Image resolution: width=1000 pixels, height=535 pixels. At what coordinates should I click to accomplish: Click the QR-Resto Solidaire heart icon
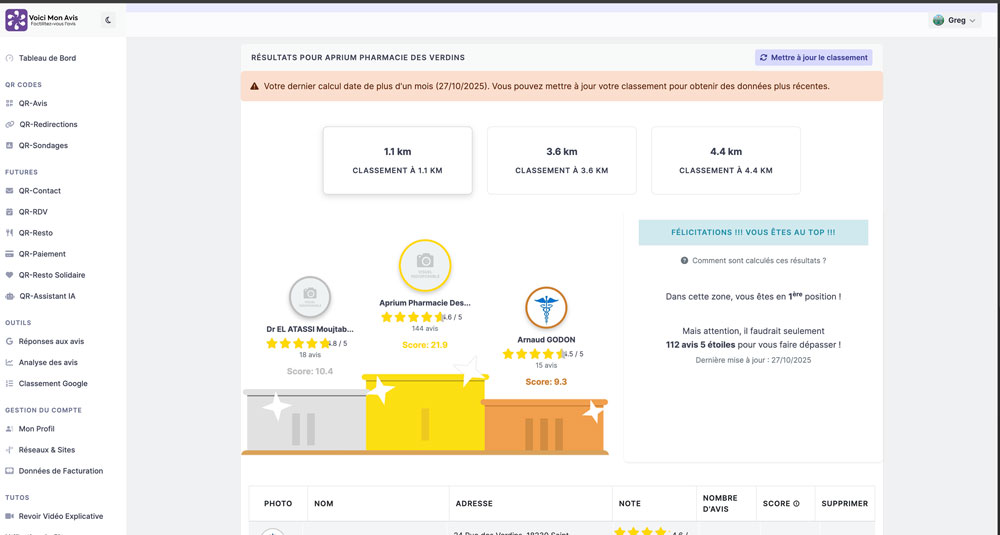(10, 275)
